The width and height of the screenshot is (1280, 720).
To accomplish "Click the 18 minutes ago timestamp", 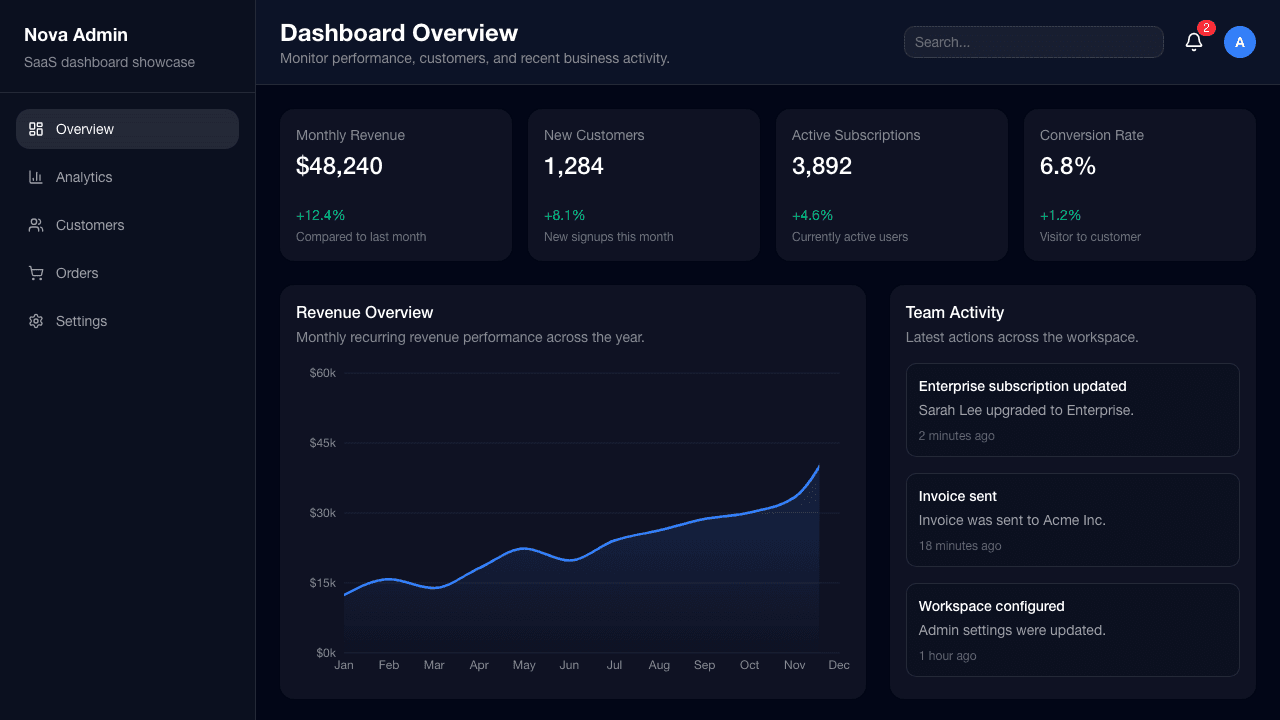I will click(x=960, y=546).
